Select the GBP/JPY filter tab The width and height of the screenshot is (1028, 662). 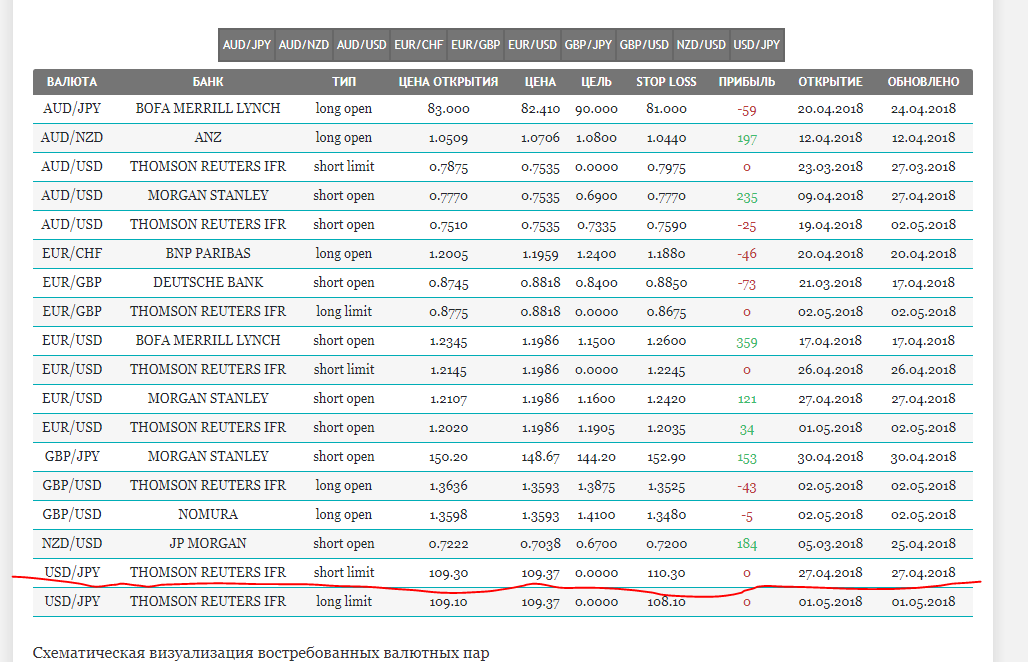pyautogui.click(x=588, y=45)
